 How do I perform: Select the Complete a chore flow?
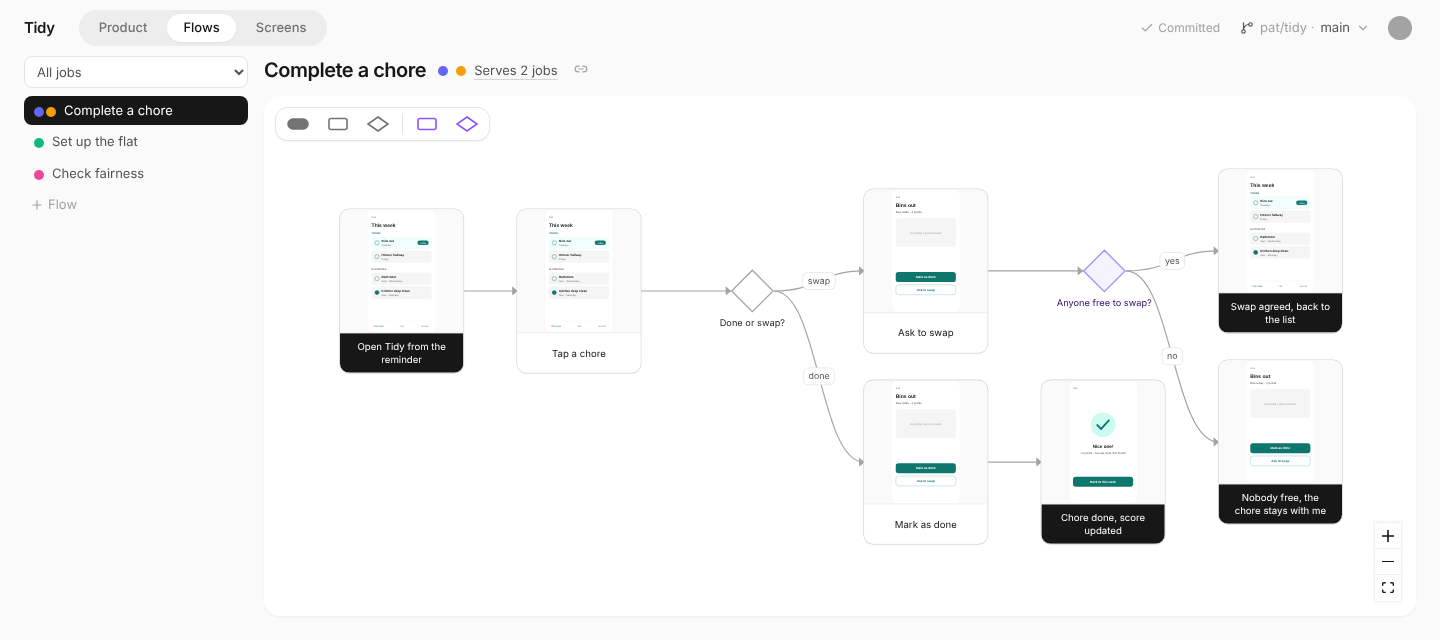(x=136, y=110)
